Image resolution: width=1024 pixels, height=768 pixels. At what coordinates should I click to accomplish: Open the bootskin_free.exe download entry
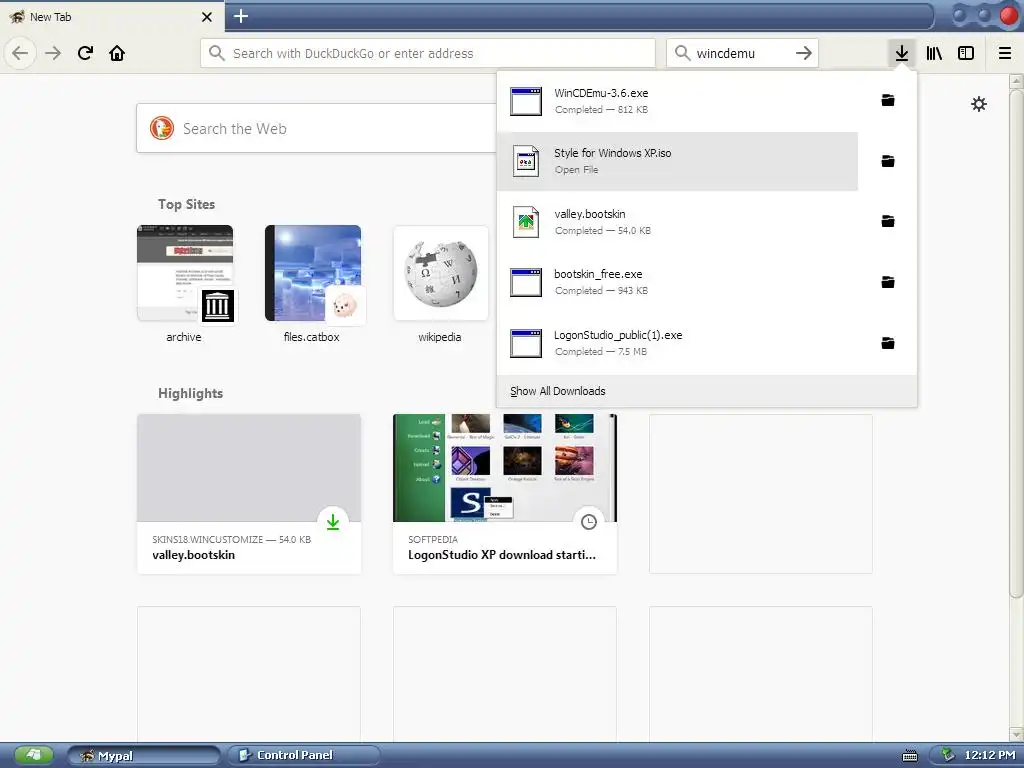click(x=677, y=283)
